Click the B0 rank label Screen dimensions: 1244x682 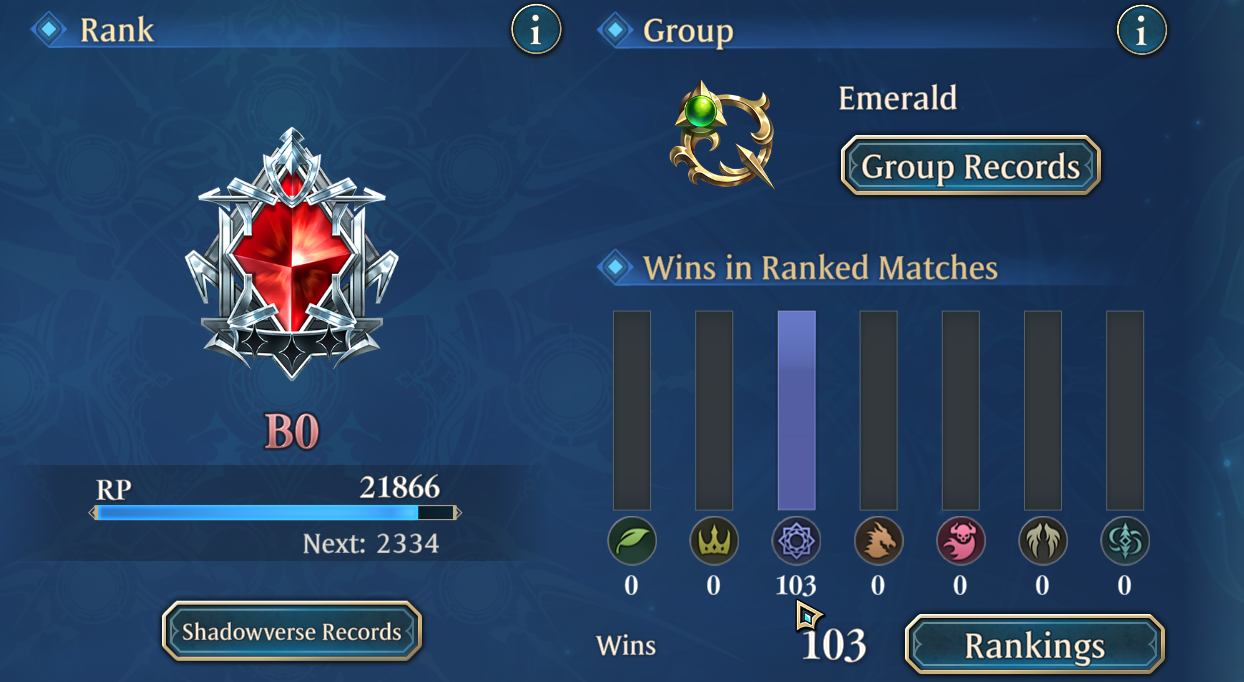click(x=291, y=431)
